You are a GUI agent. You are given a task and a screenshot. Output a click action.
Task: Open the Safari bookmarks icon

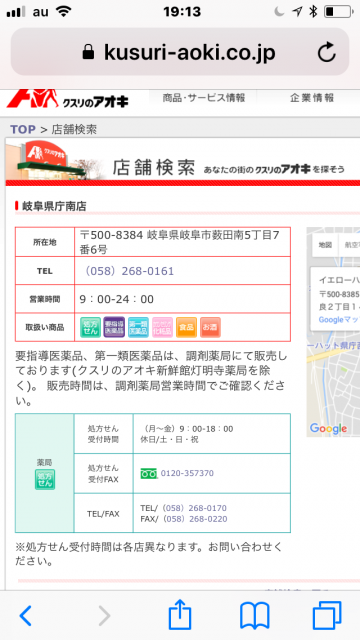(x=255, y=616)
